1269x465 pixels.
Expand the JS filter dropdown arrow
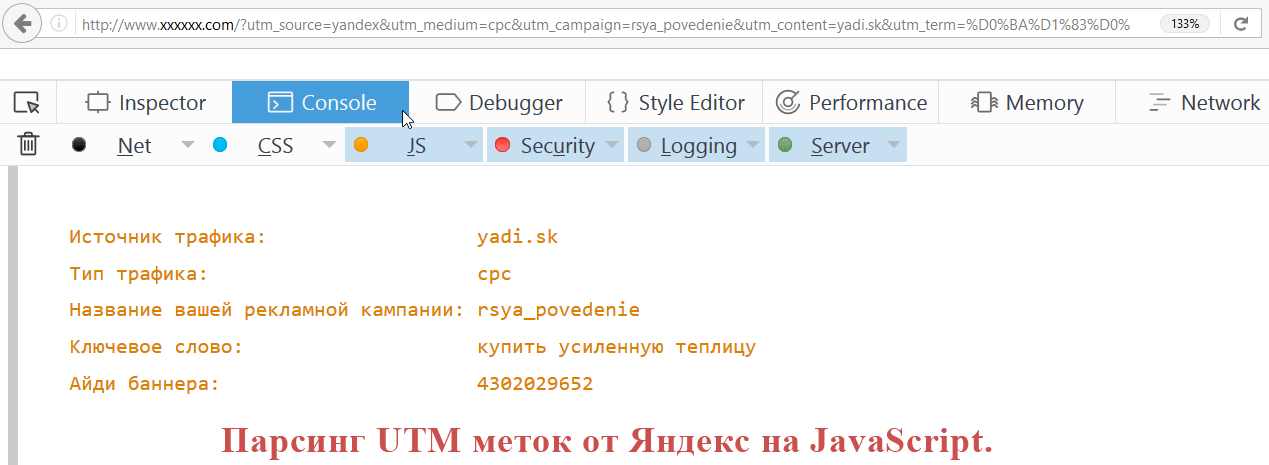coord(471,145)
